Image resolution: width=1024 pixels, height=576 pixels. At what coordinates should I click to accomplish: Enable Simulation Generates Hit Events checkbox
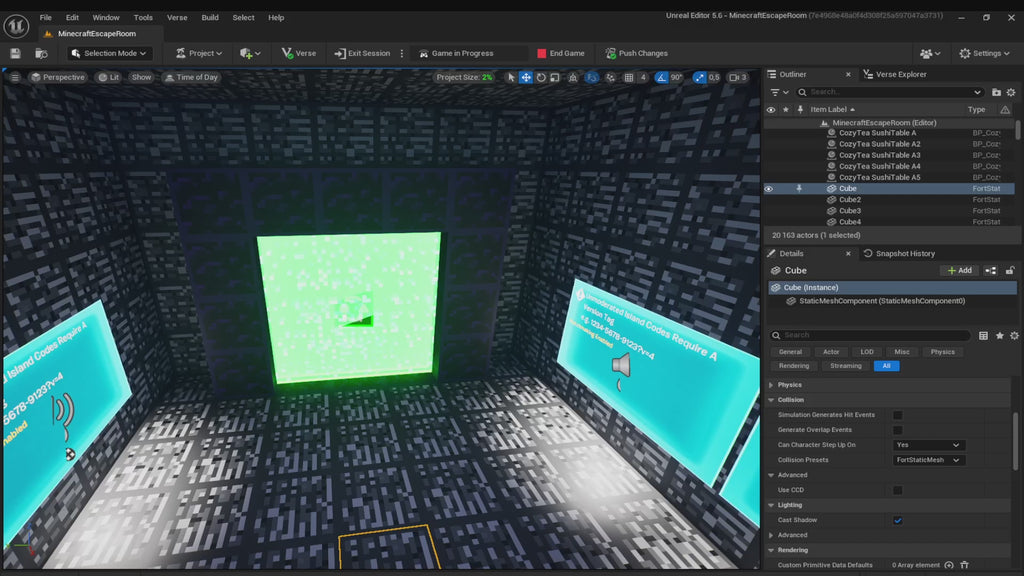pos(897,415)
